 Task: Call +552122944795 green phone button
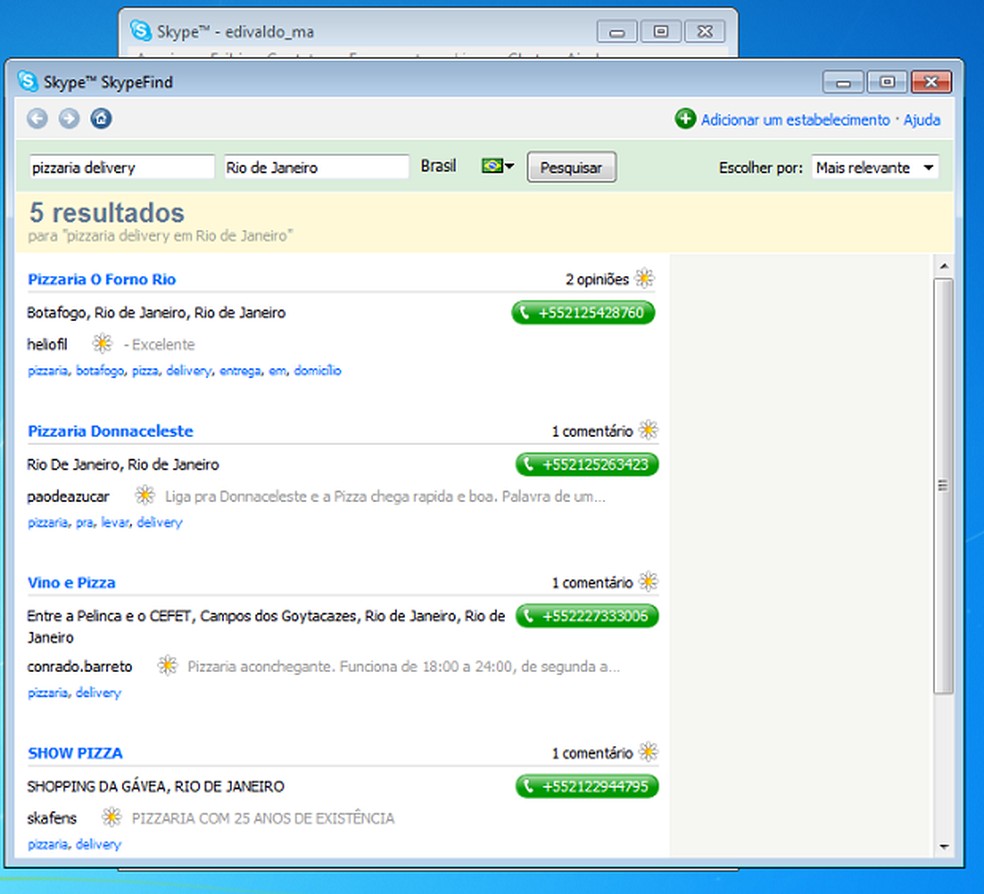(587, 786)
